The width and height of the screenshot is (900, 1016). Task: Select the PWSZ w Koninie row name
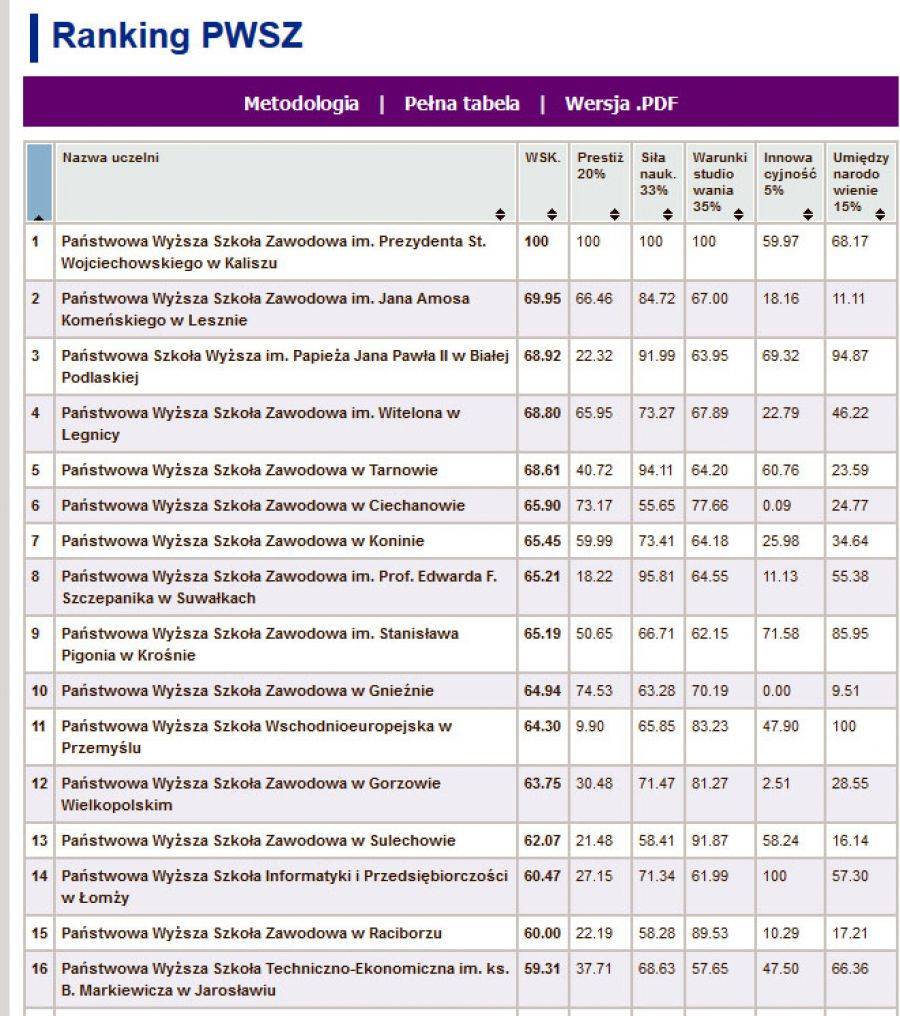pos(242,541)
